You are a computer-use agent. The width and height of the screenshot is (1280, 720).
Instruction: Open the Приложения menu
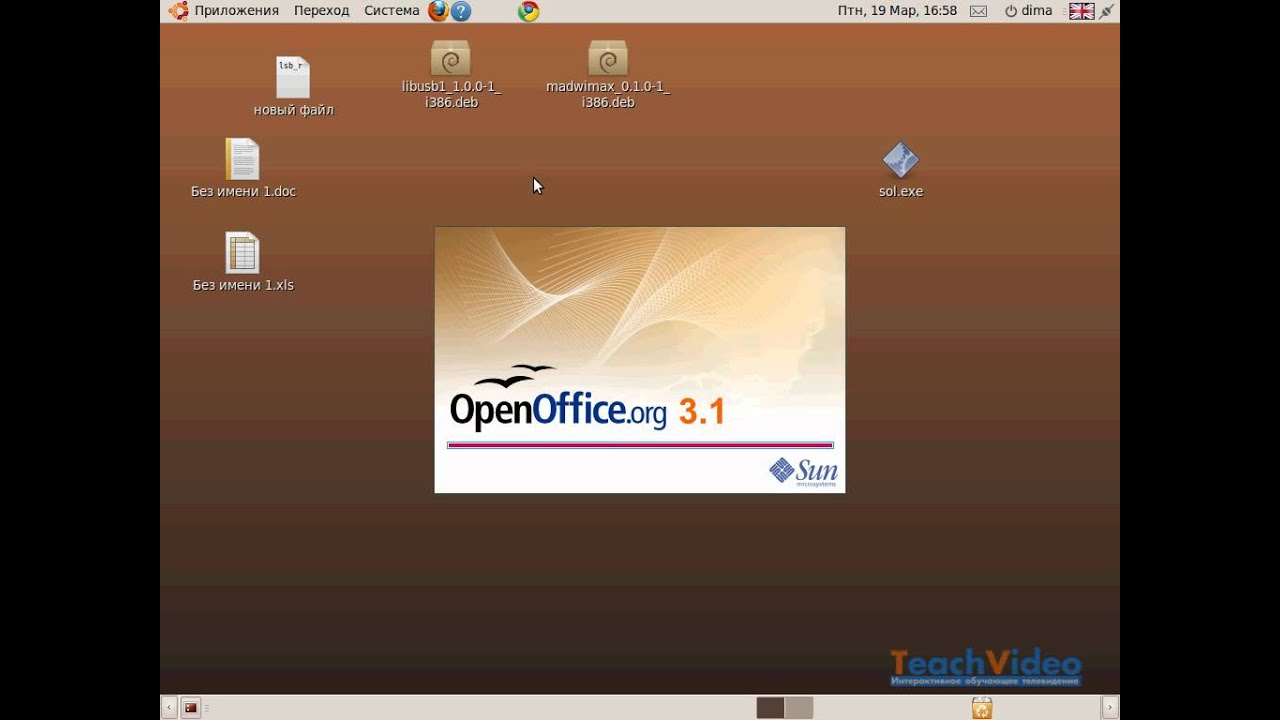click(236, 11)
